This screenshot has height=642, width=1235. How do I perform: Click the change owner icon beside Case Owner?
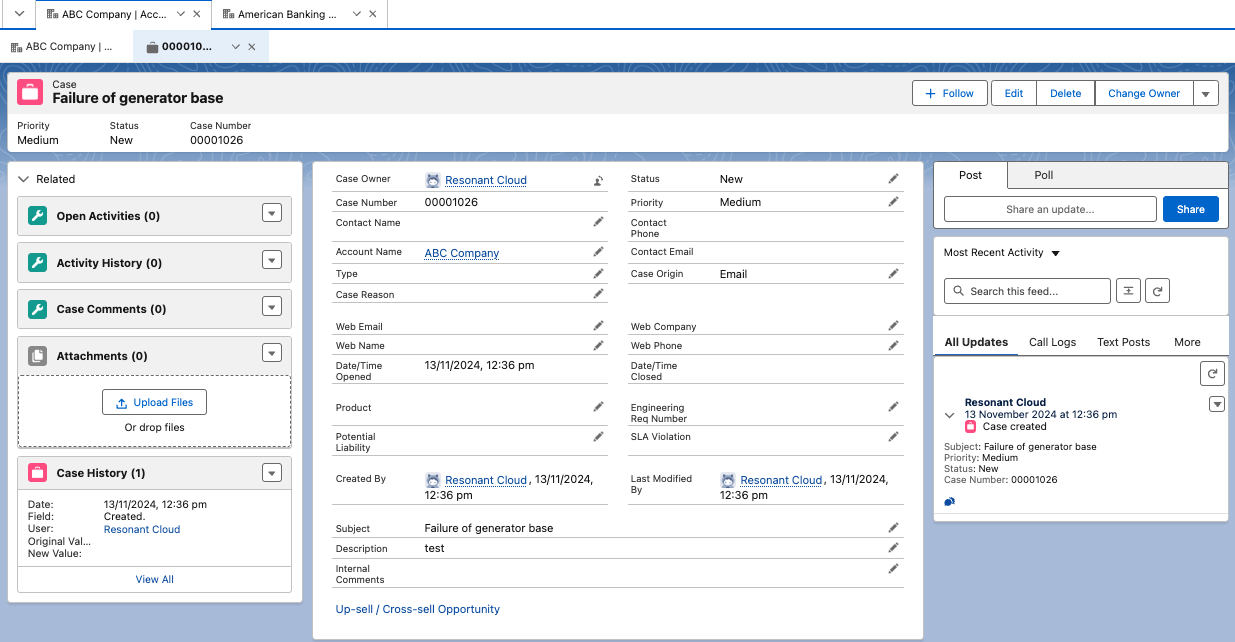tap(598, 181)
